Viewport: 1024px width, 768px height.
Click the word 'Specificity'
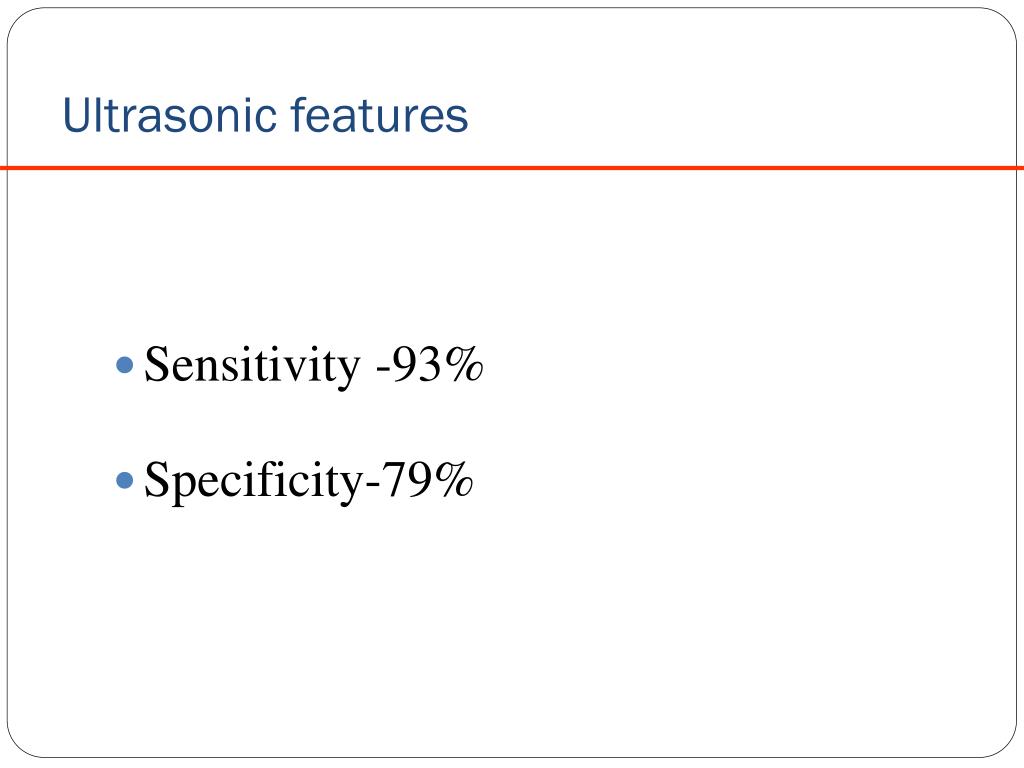coord(254,482)
